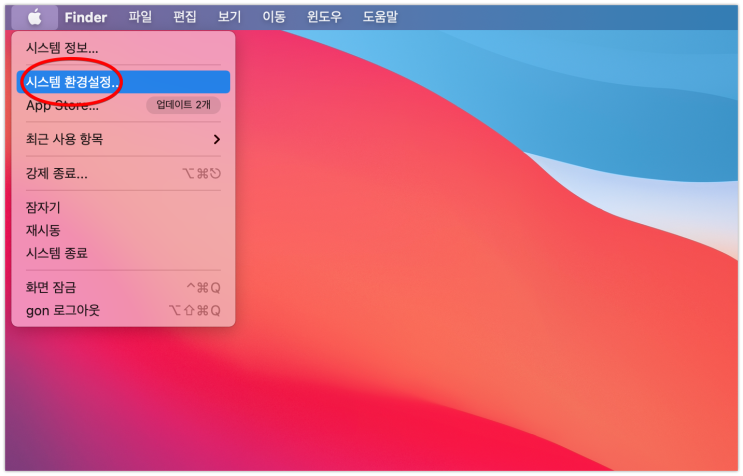Select 화면 잠금 menu entry
Image resolution: width=743 pixels, height=476 pixels.
click(x=123, y=287)
